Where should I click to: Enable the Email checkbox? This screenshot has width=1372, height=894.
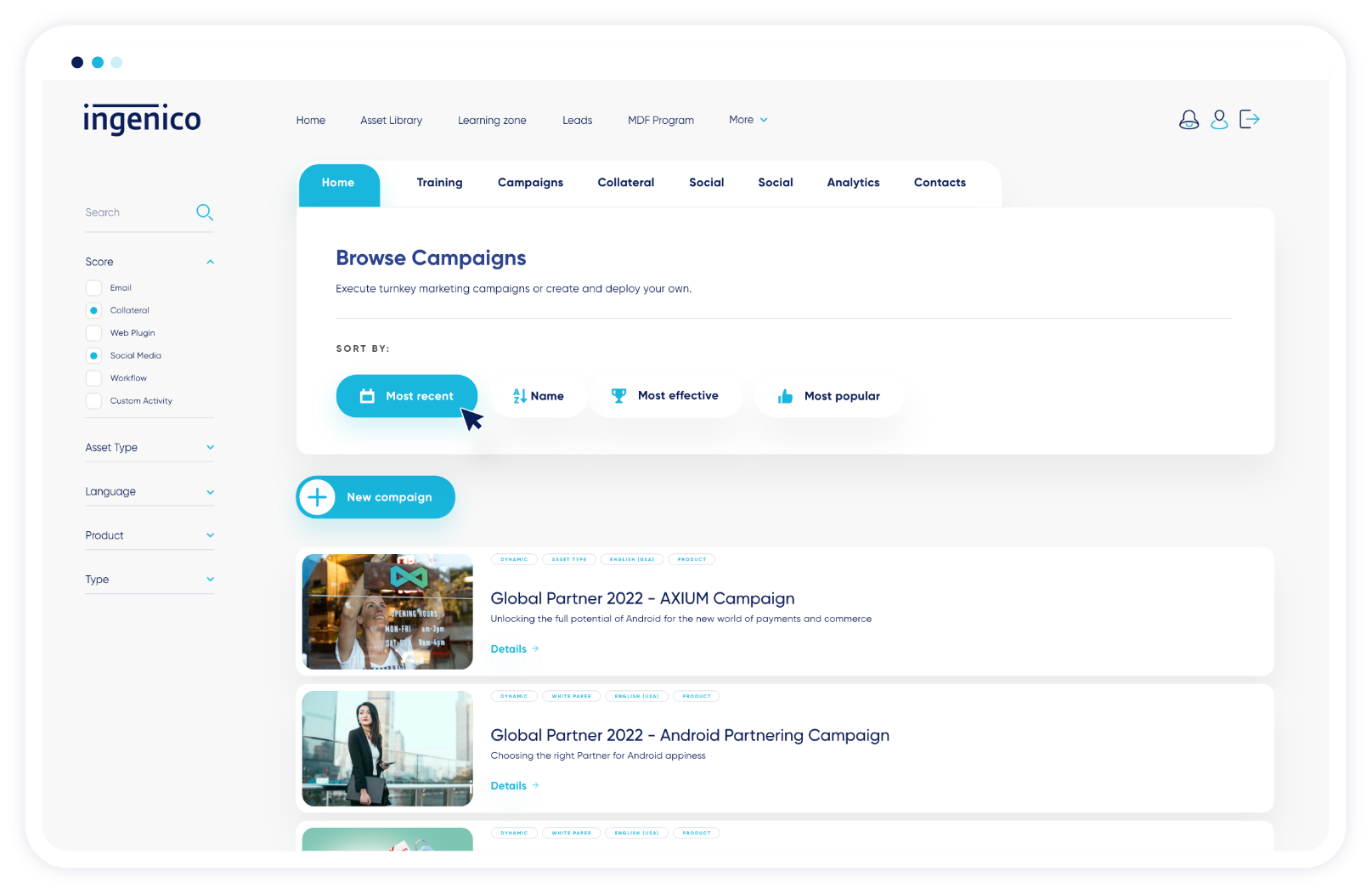[x=93, y=288]
